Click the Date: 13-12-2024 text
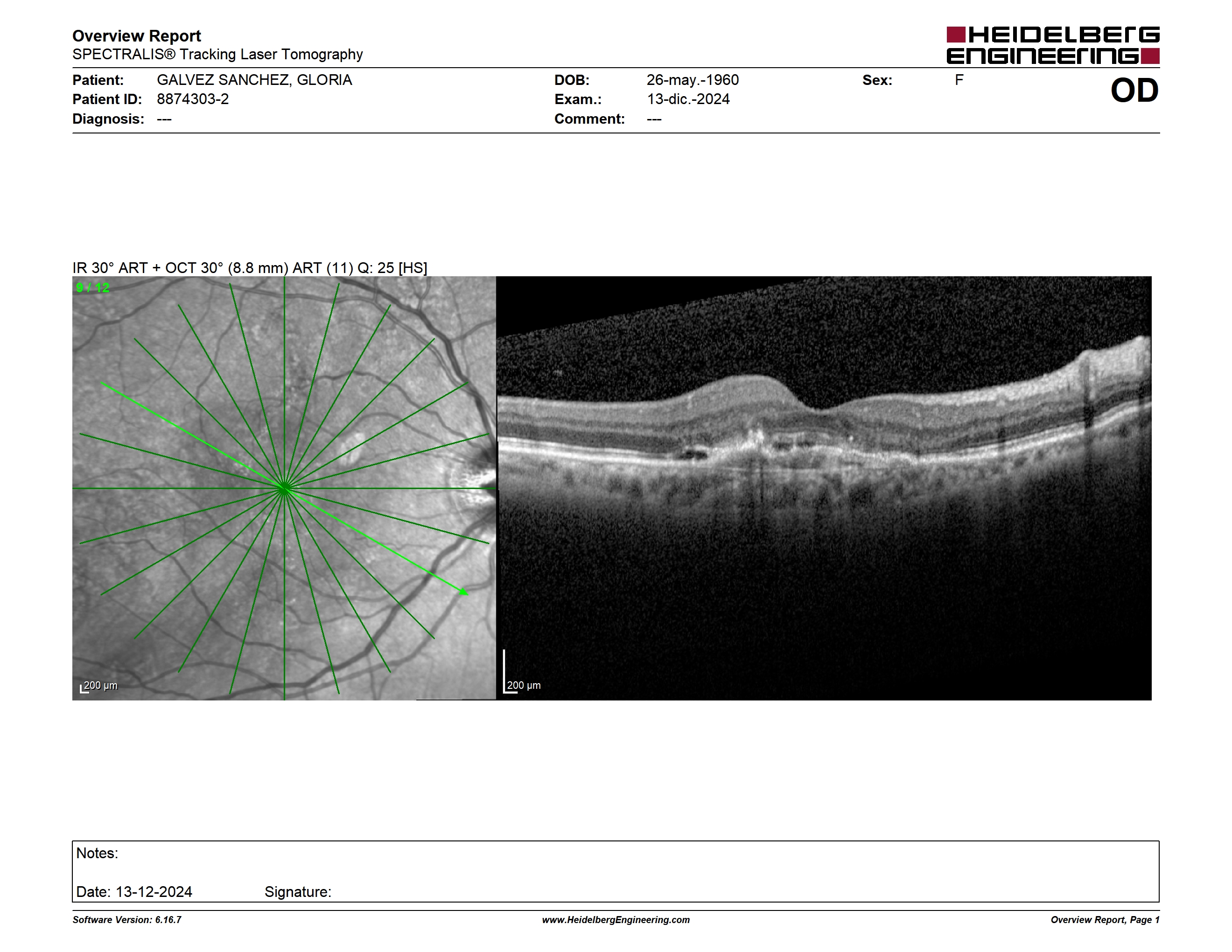1232x952 pixels. coord(134,892)
